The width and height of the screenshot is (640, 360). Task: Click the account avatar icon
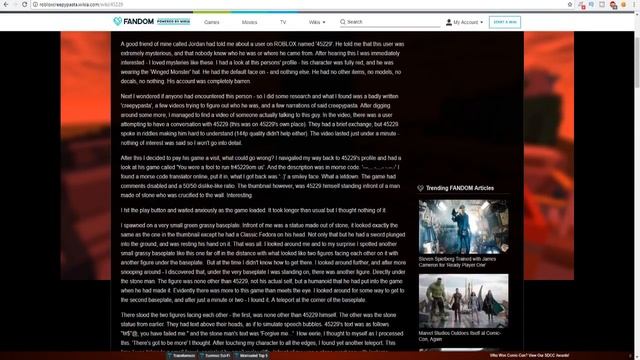(x=449, y=22)
